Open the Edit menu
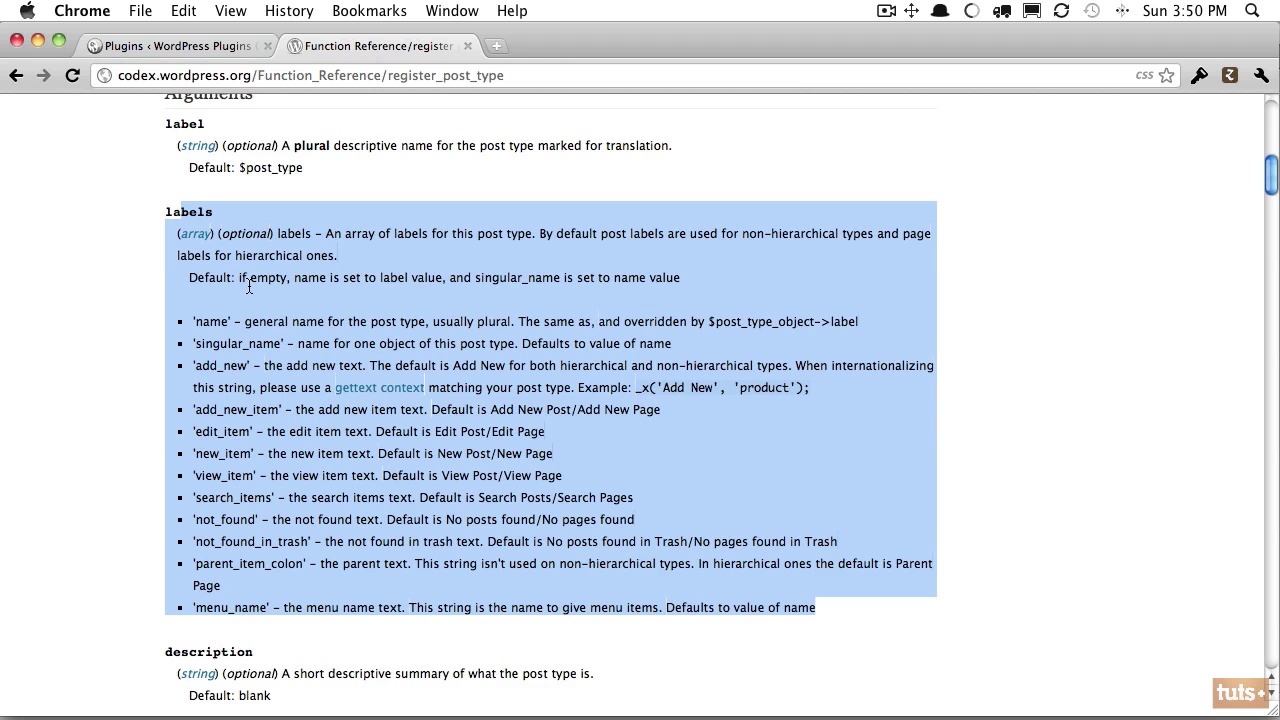 [183, 11]
